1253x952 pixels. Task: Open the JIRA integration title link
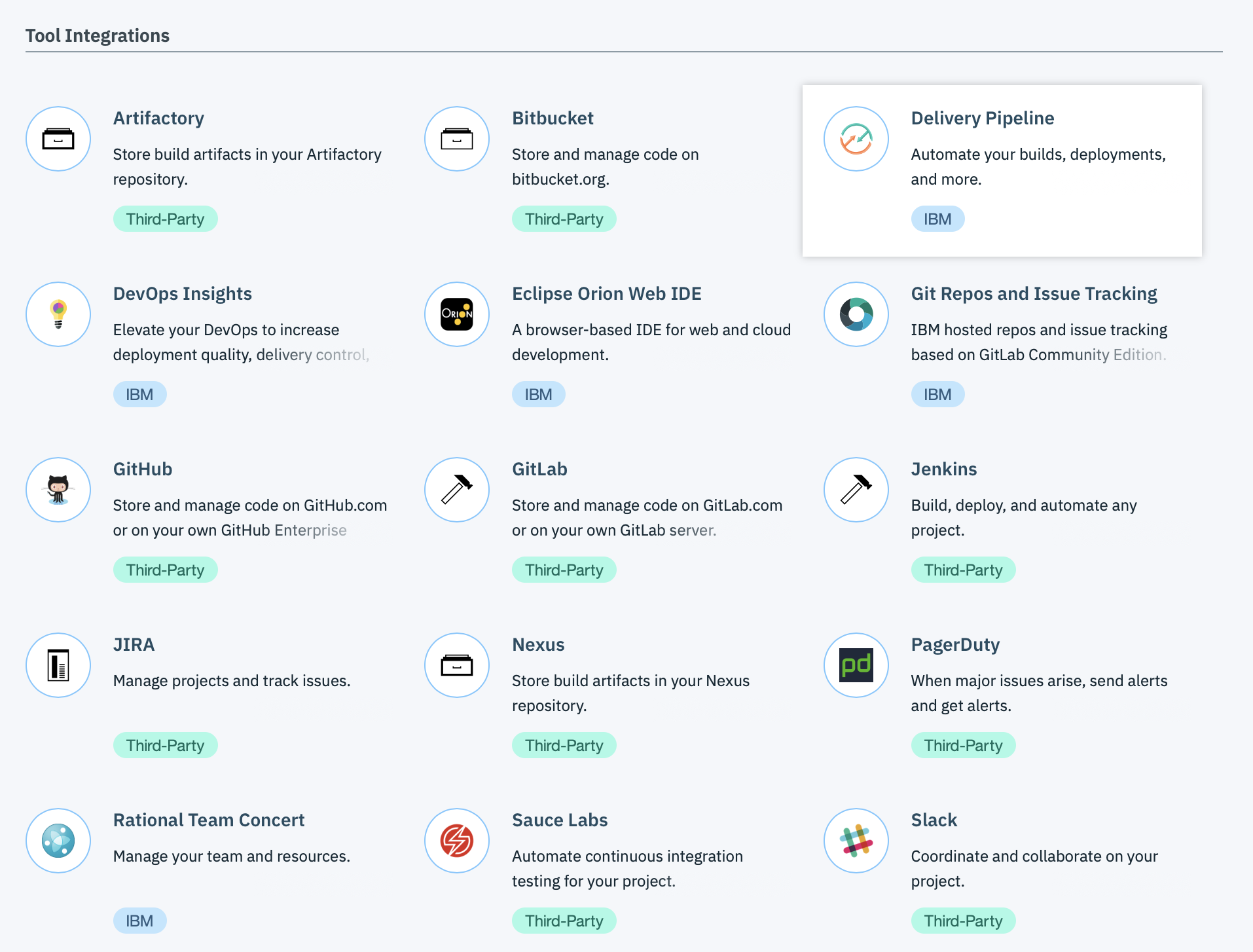pyautogui.click(x=134, y=645)
